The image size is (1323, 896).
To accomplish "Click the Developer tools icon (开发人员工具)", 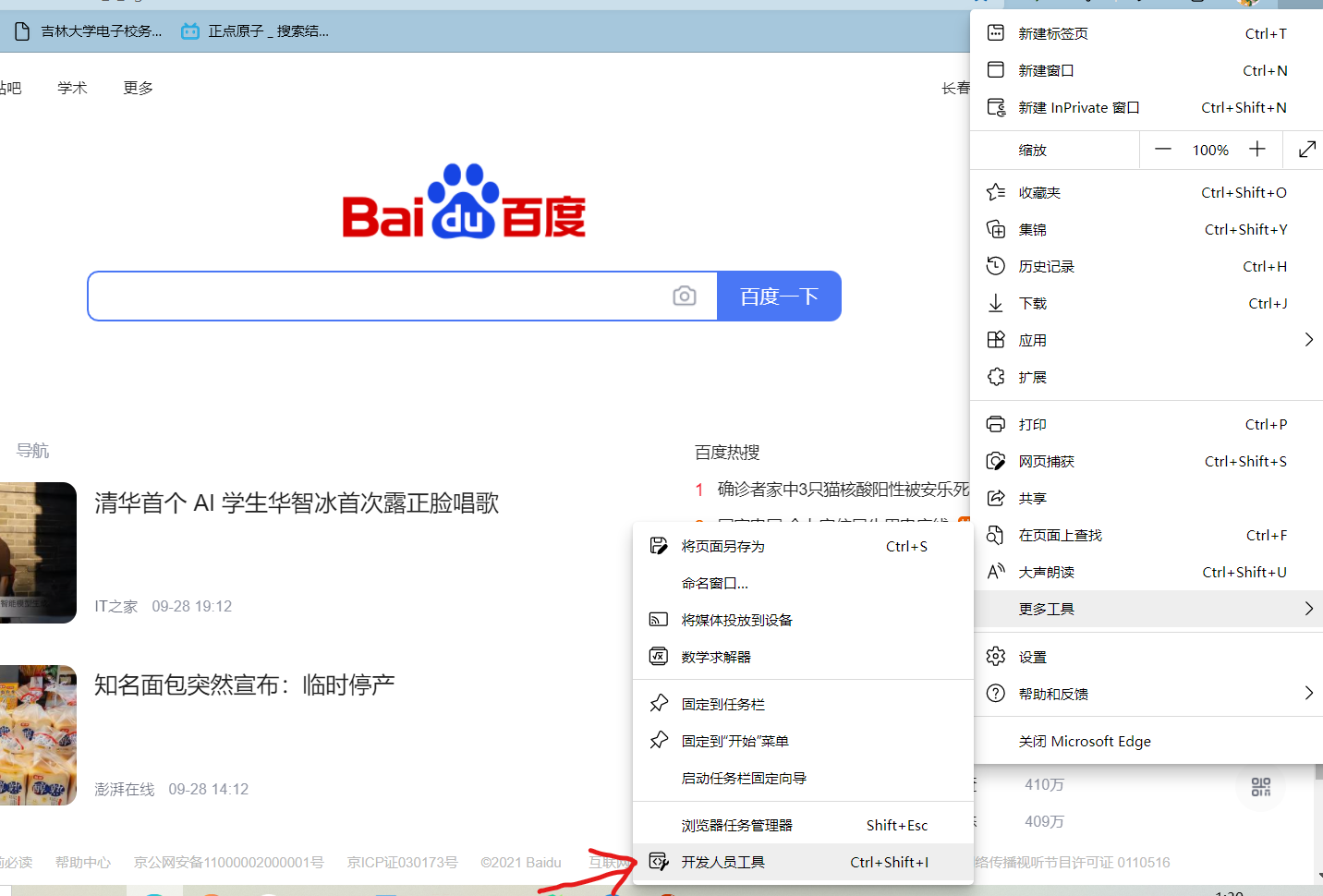I will pyautogui.click(x=659, y=862).
